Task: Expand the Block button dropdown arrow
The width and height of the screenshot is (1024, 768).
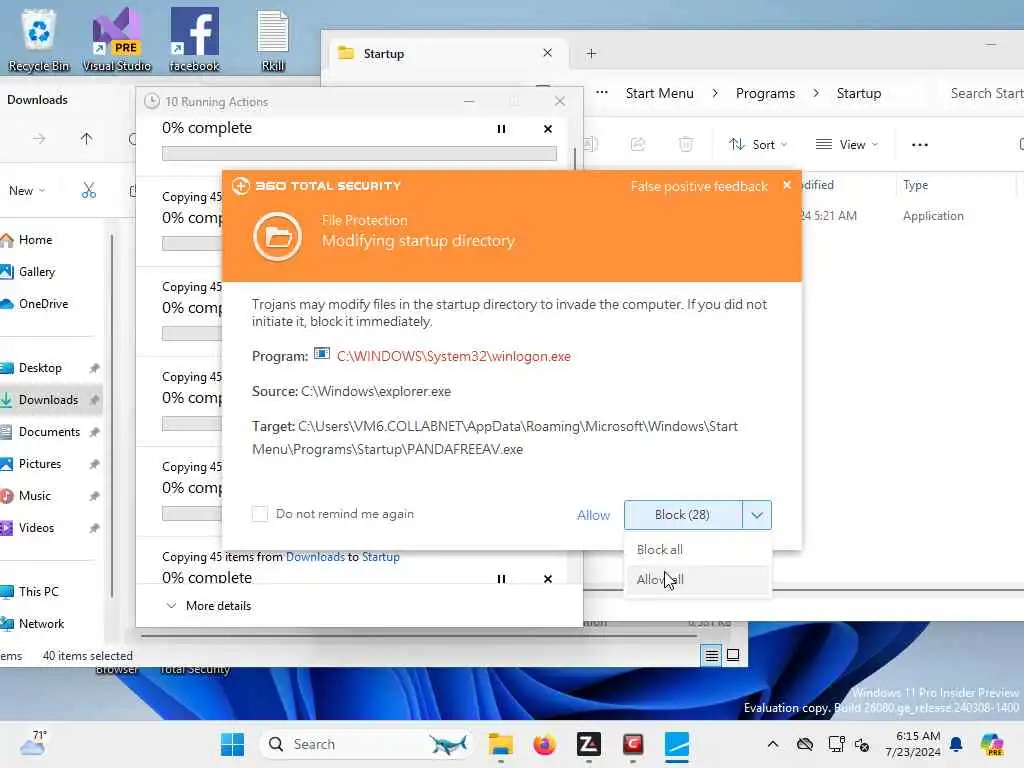Action: tap(757, 515)
